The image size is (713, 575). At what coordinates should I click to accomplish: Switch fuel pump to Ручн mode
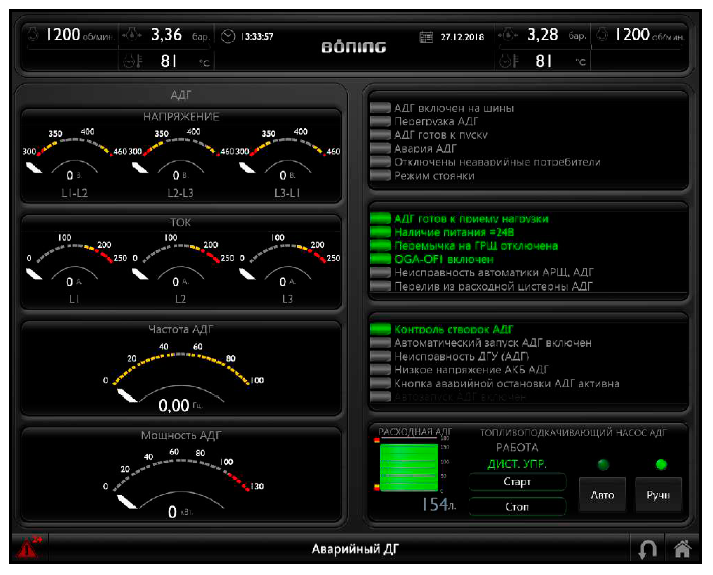point(658,494)
